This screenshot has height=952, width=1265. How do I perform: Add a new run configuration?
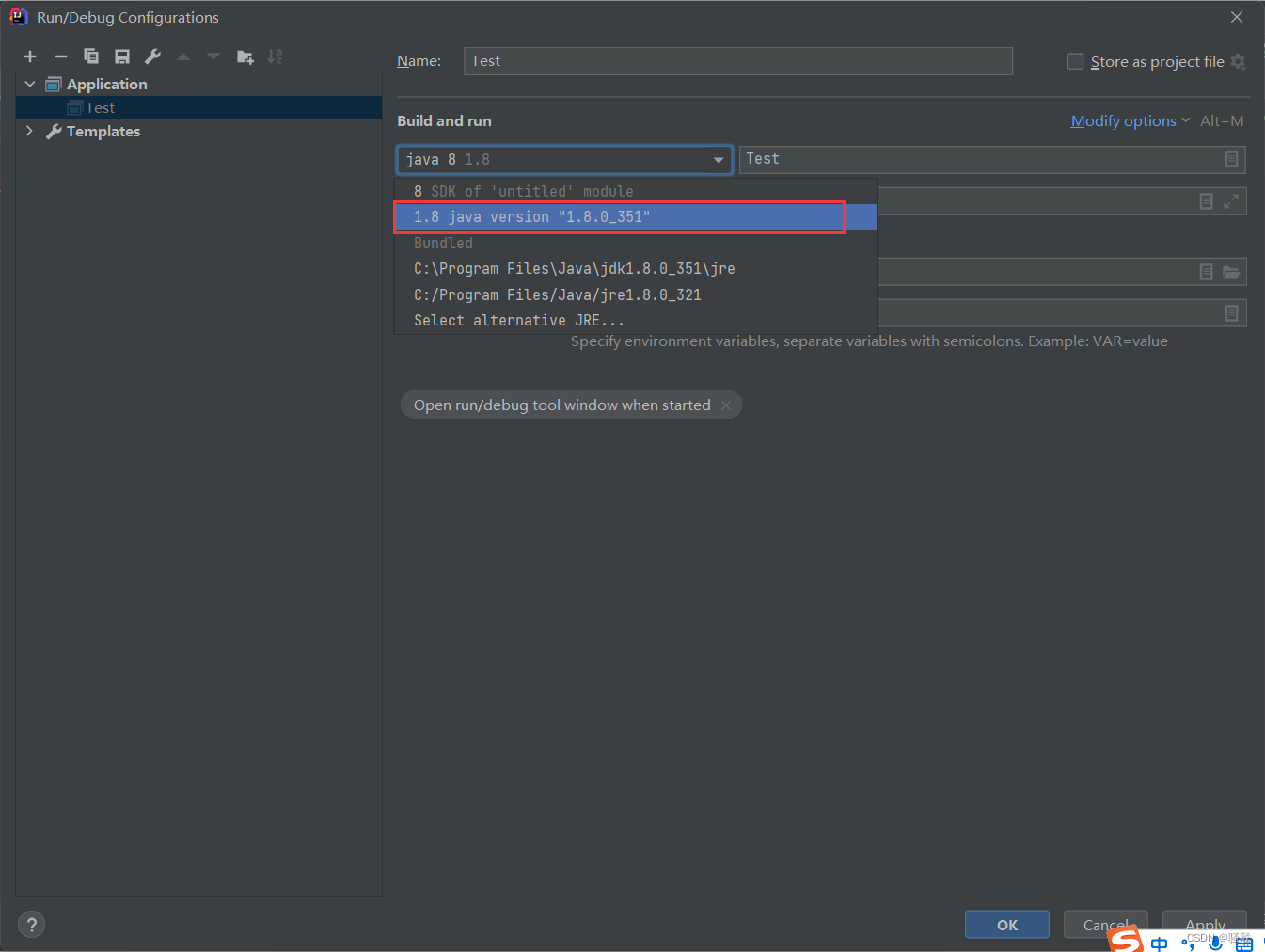tap(29, 56)
